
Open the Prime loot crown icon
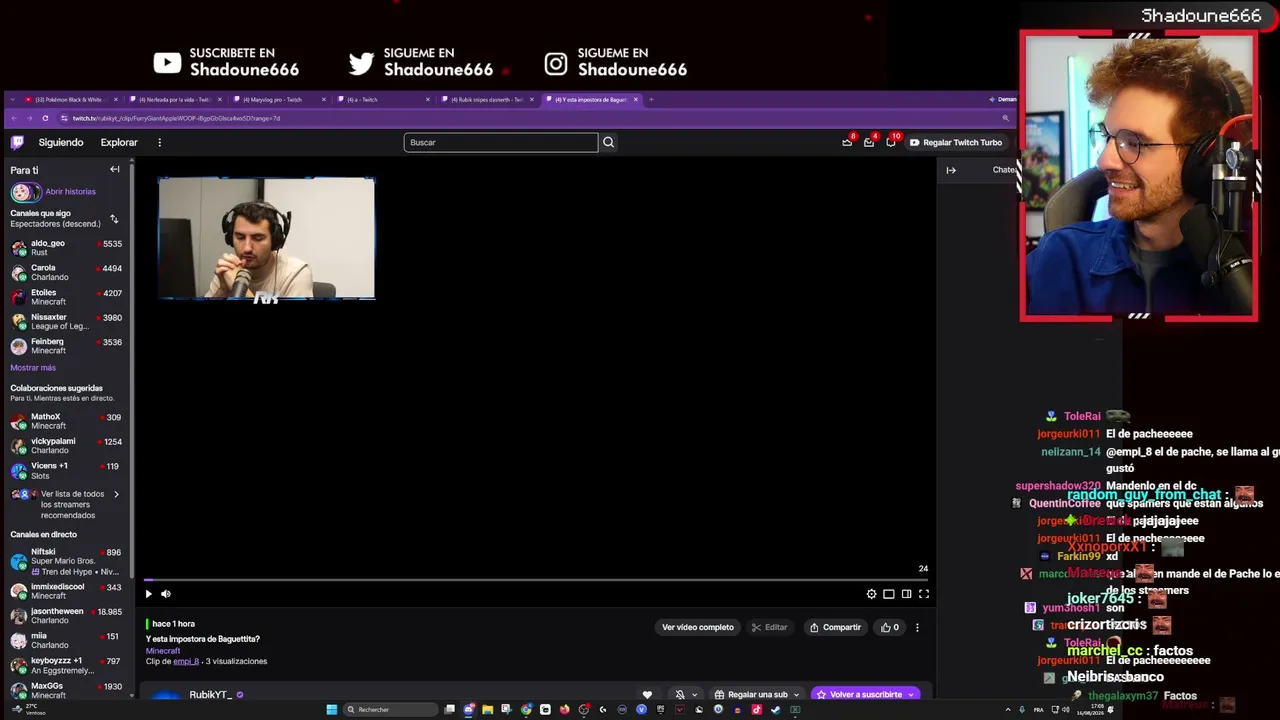(847, 142)
